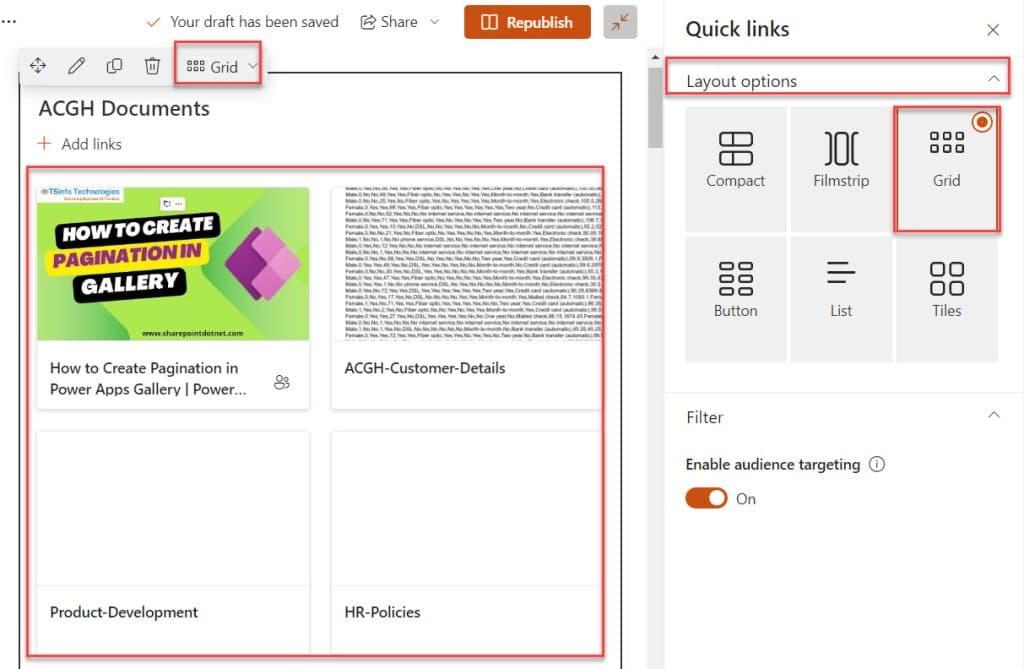Collapse the Filter section
This screenshot has height=669, width=1024.
(x=993, y=415)
